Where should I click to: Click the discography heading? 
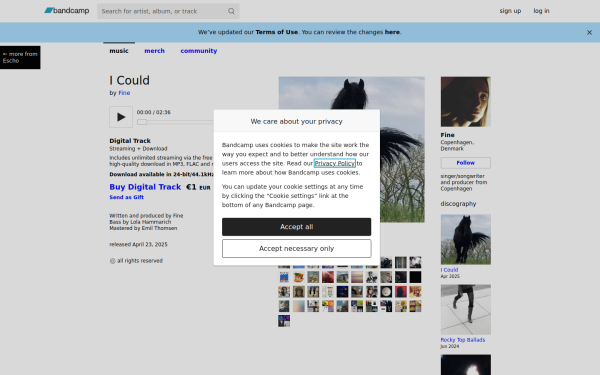[458, 204]
